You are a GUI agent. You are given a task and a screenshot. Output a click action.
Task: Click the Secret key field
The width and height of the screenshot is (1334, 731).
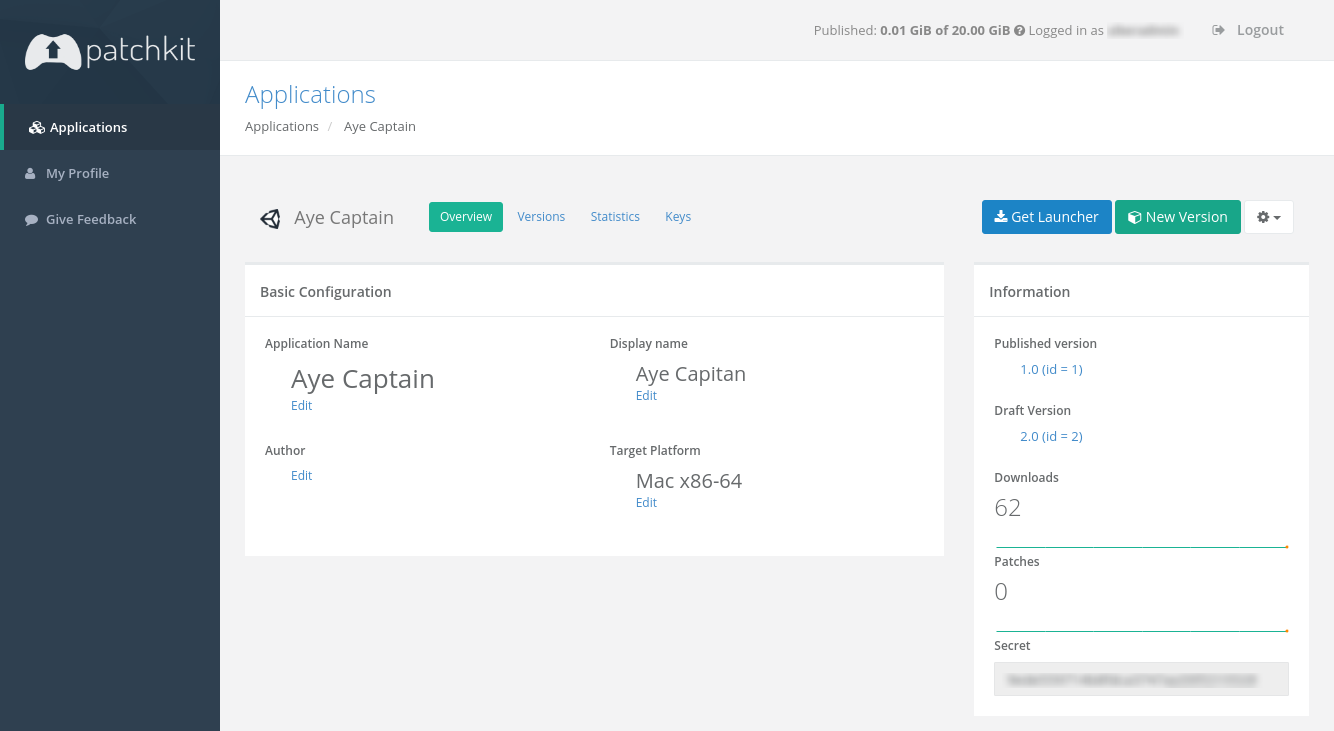coord(1141,679)
